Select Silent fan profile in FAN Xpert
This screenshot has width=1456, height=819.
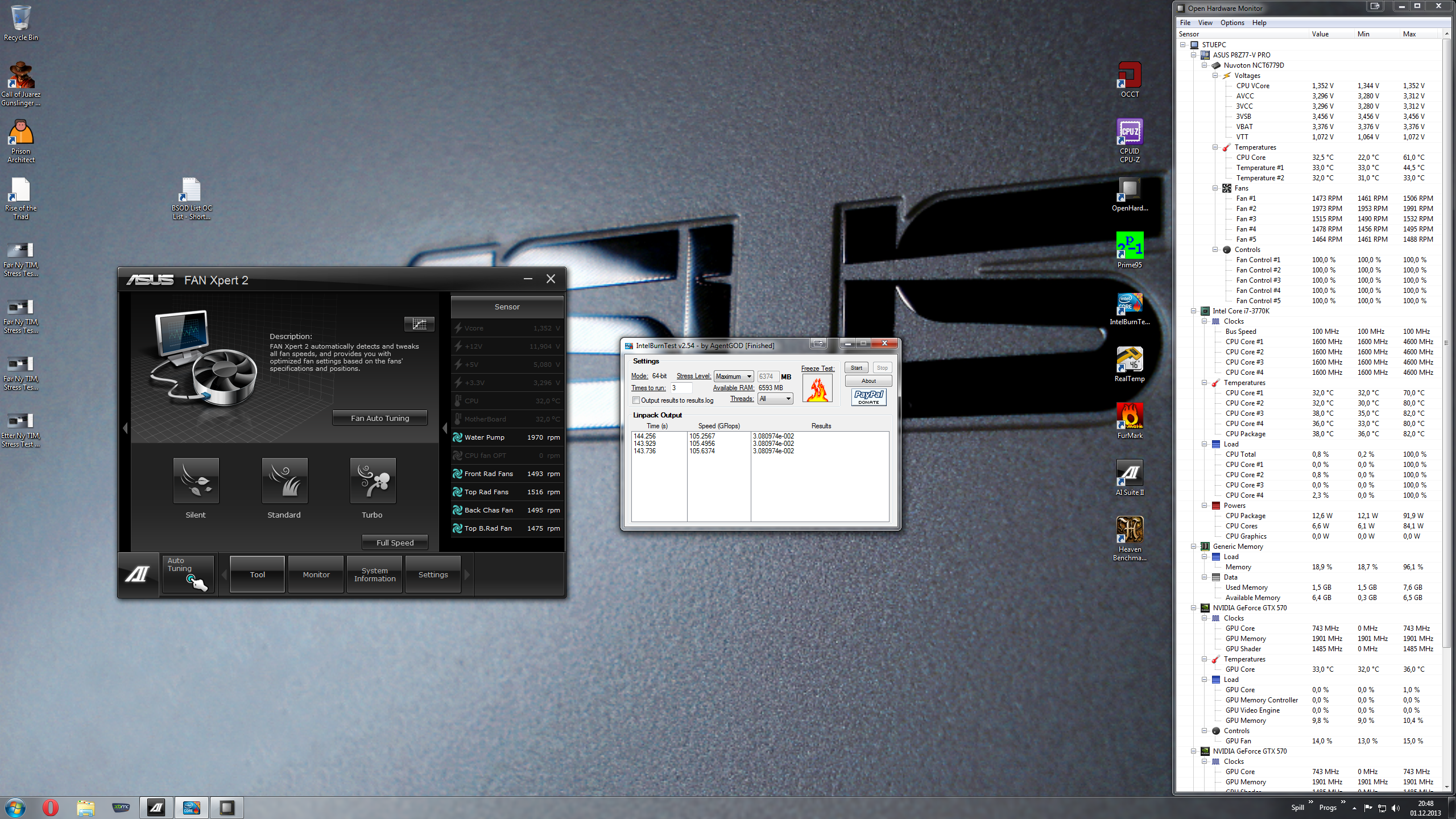(196, 481)
